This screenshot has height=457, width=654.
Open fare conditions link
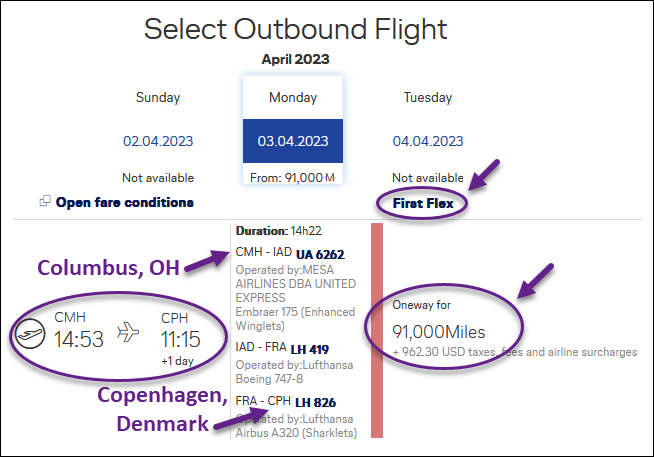pos(125,202)
